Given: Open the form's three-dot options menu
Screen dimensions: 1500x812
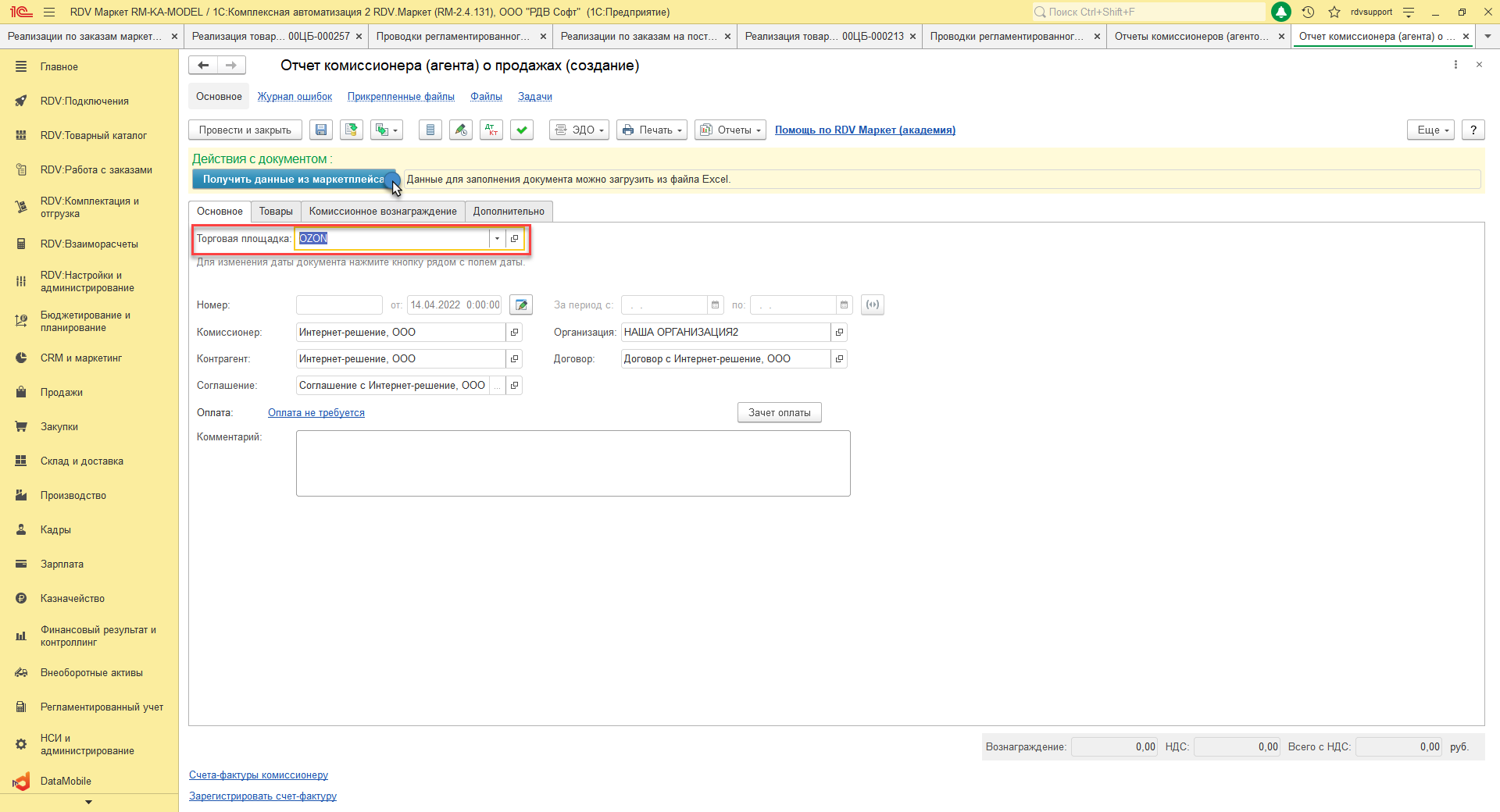Looking at the screenshot, I should [x=1455, y=65].
